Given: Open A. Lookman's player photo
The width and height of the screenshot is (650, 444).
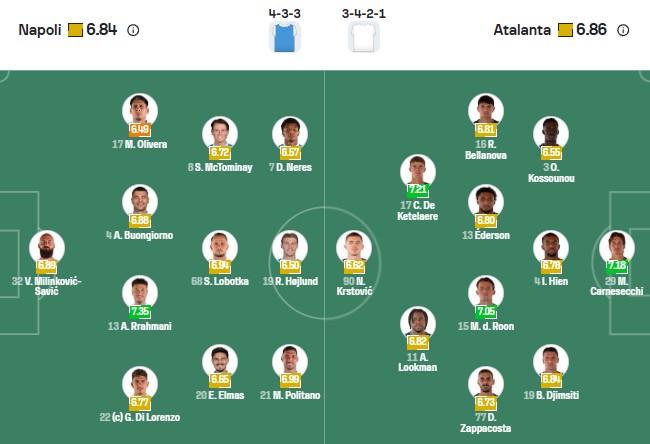Looking at the screenshot, I should pos(419,323).
